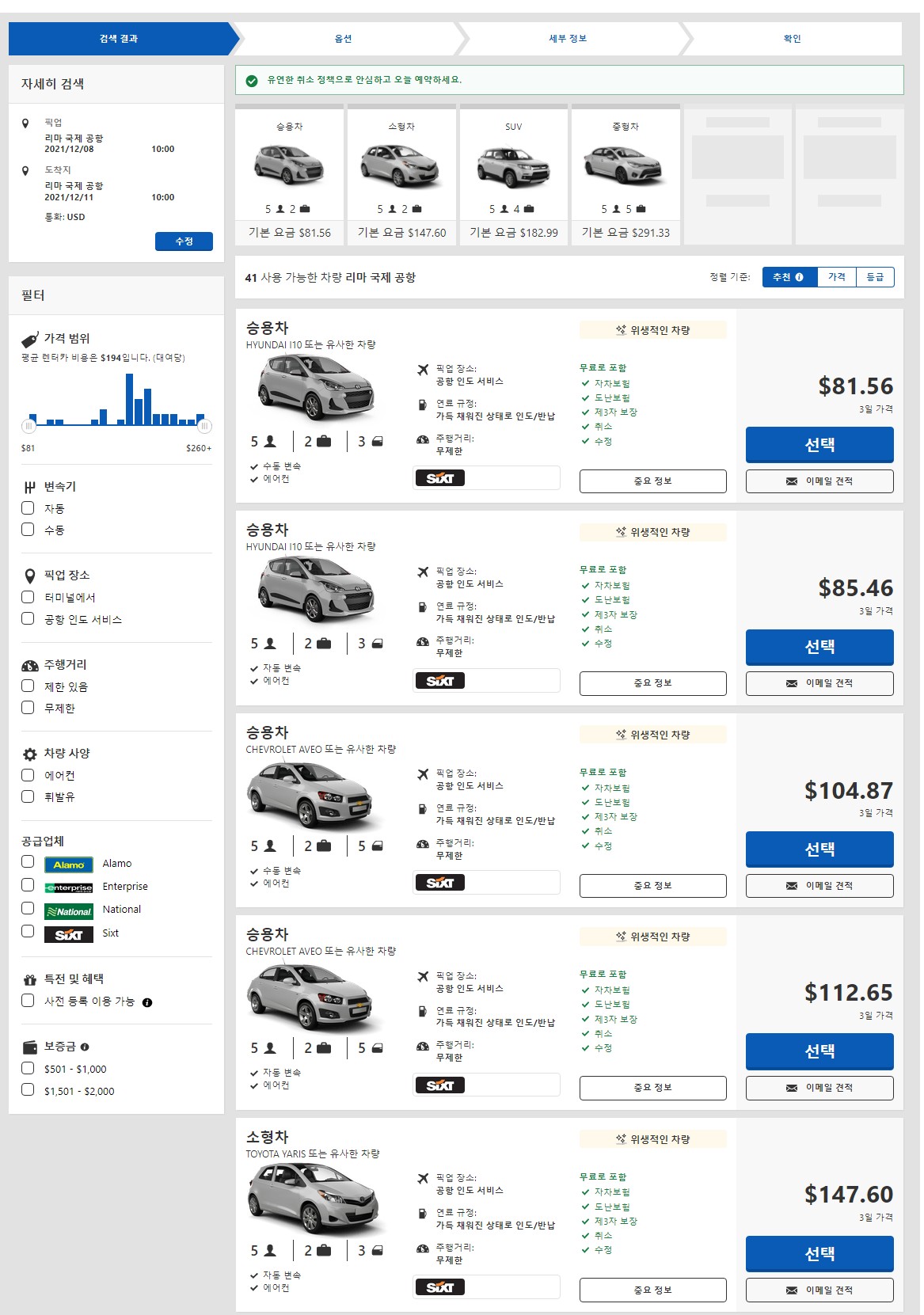Image resolution: width=924 pixels, height=1315 pixels.
Task: Click the right price range slider handle
Action: tap(204, 426)
